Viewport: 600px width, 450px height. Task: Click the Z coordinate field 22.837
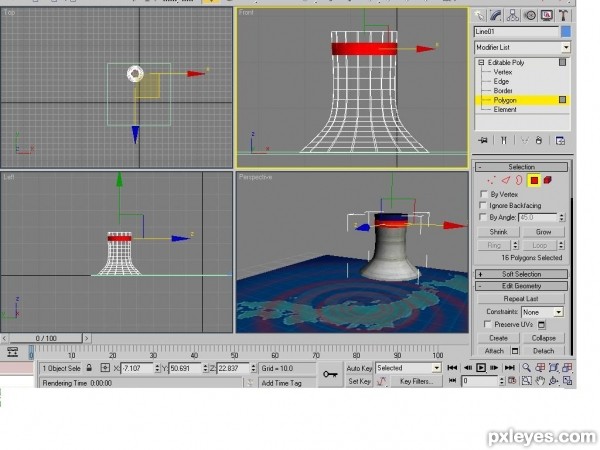coord(233,368)
